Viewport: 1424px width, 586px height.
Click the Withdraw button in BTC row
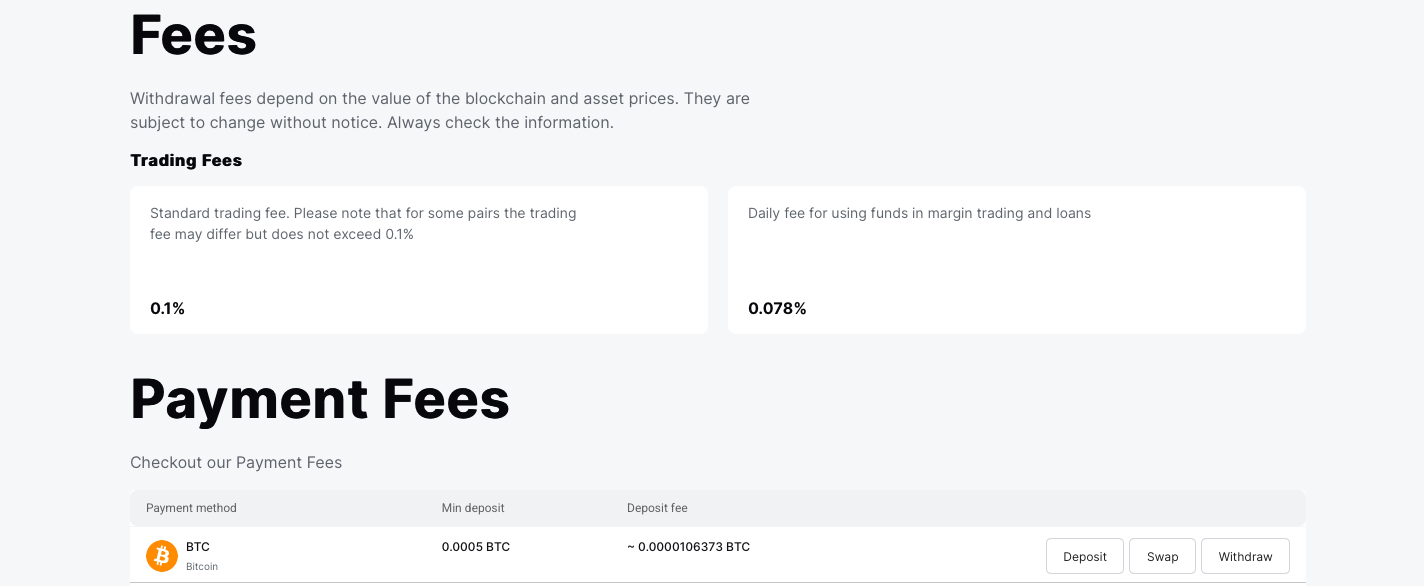[1245, 556]
